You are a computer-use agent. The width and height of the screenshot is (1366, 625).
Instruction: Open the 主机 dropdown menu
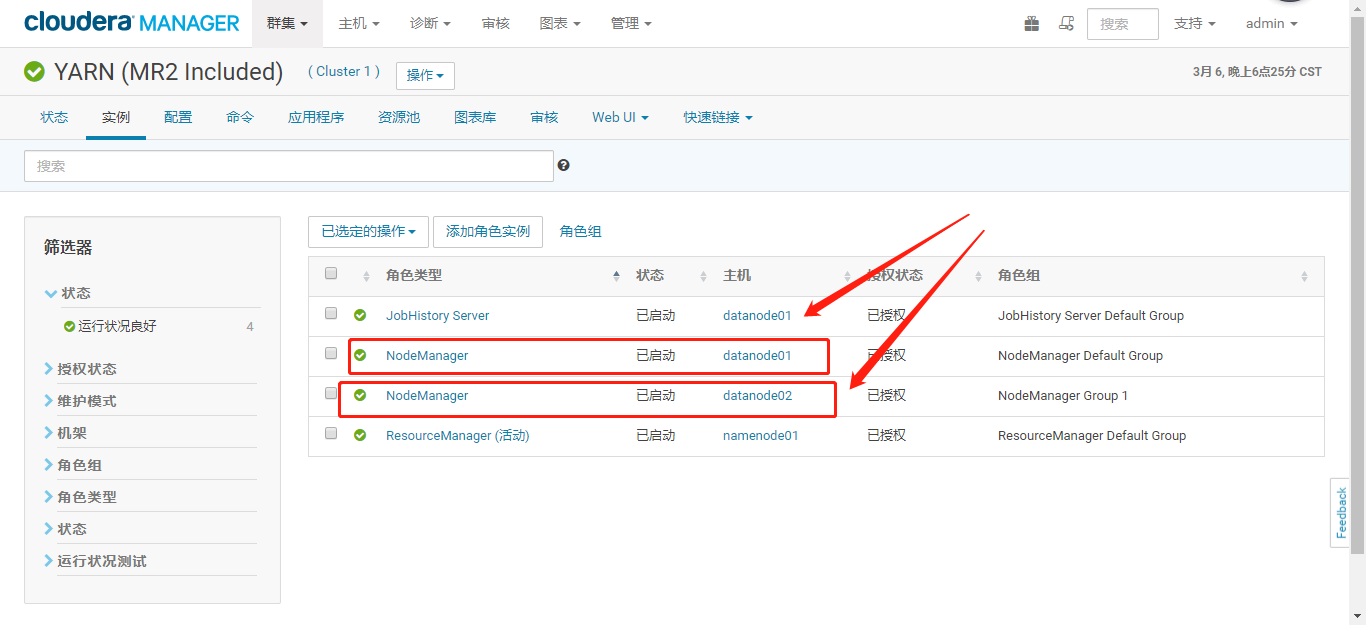(x=359, y=23)
